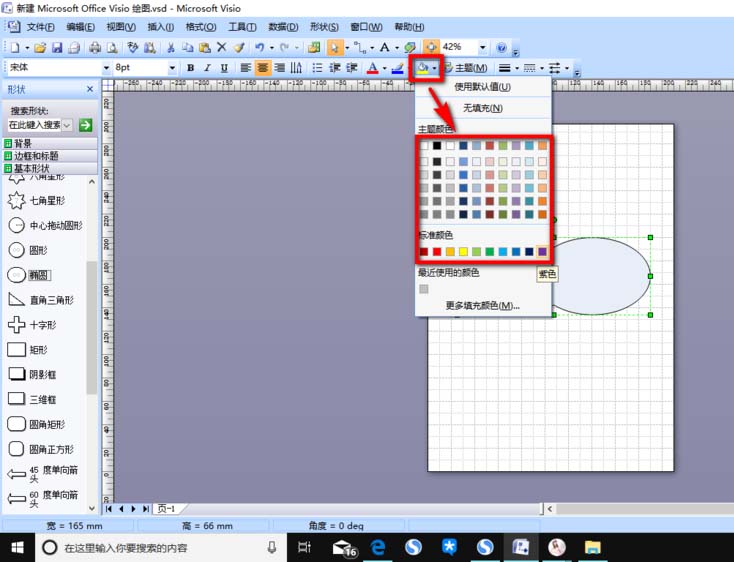734x562 pixels.
Task: Click the Help question mark icon
Action: coord(501,47)
